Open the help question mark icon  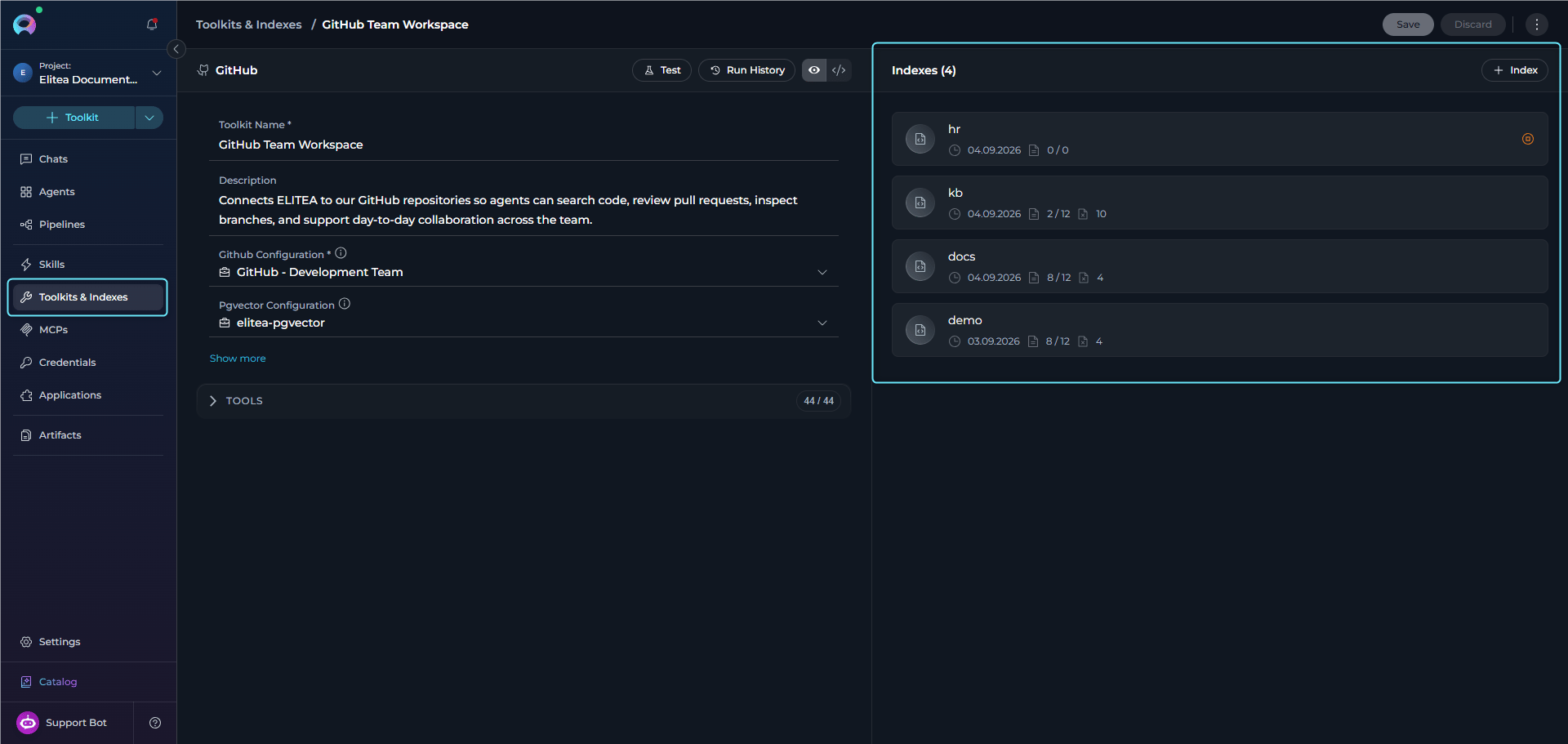[155, 723]
